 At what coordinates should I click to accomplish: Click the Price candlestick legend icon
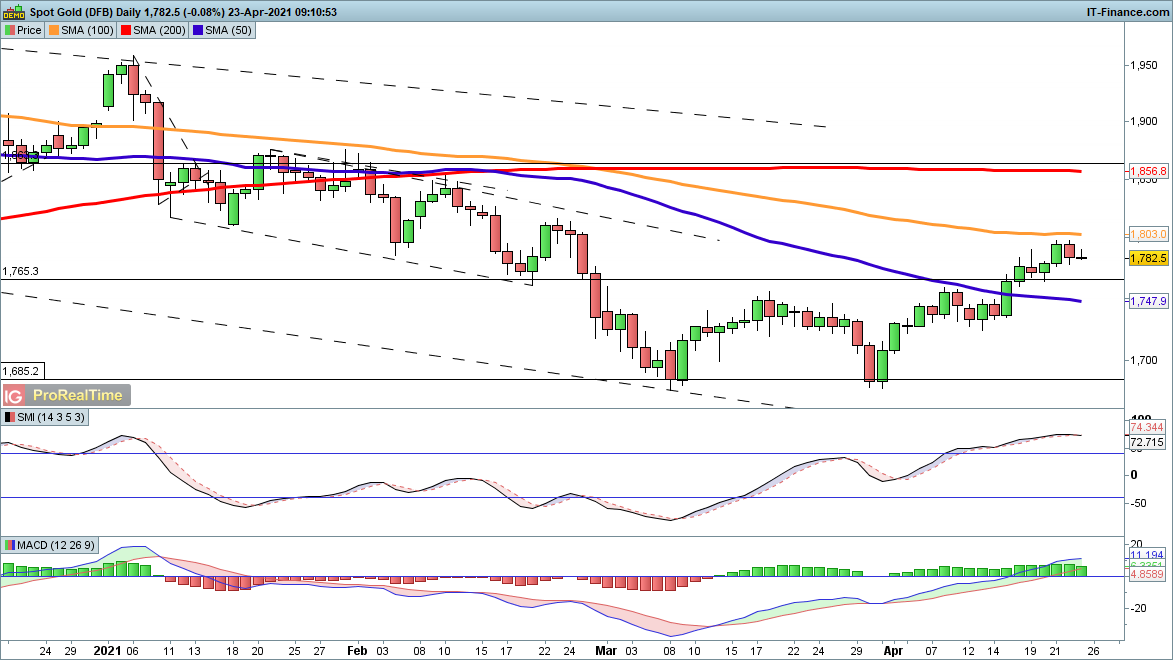click(x=9, y=30)
